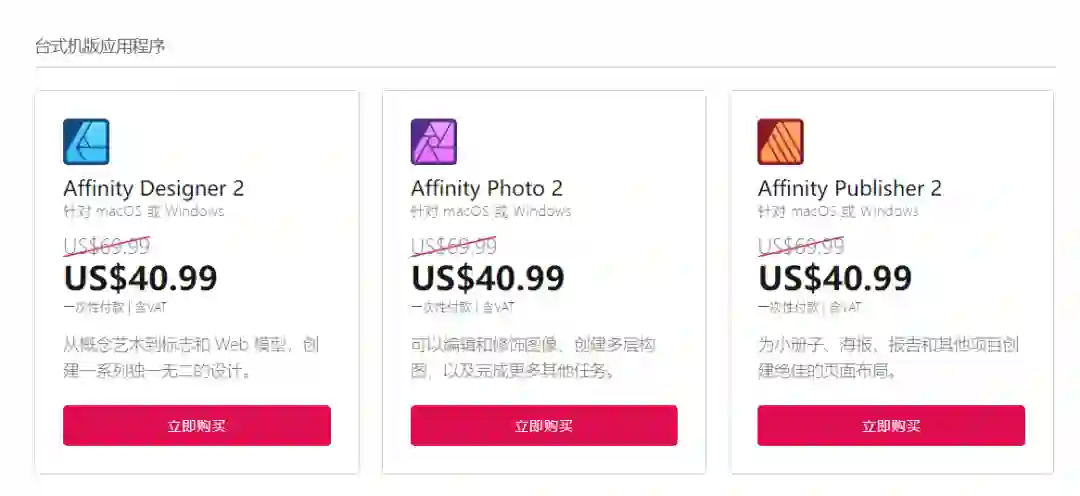Screen dimensions: 1080x496
Task: Click the US$40.99 price for Designer 2
Action: click(x=140, y=277)
